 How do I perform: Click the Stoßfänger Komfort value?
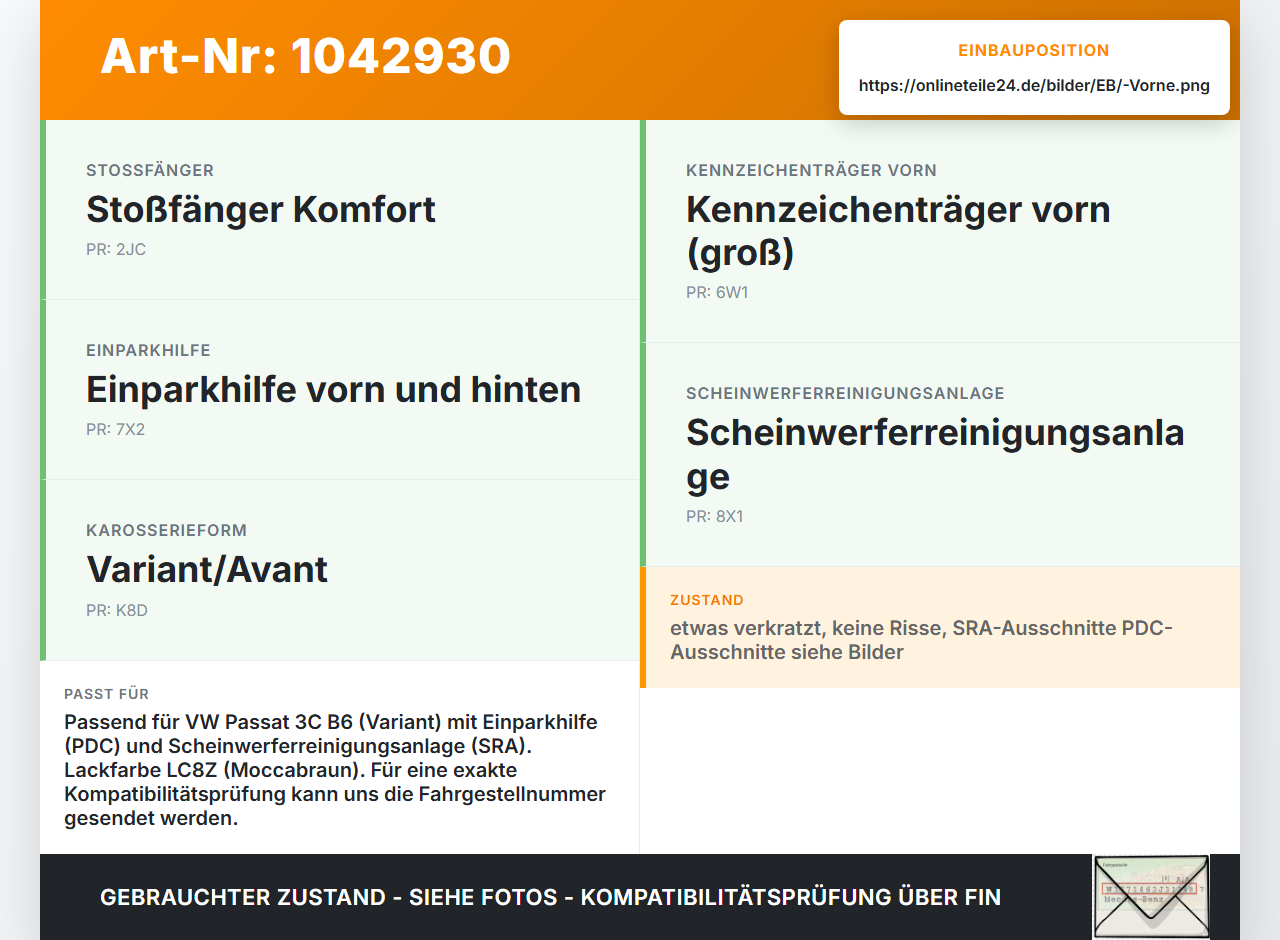pos(261,209)
